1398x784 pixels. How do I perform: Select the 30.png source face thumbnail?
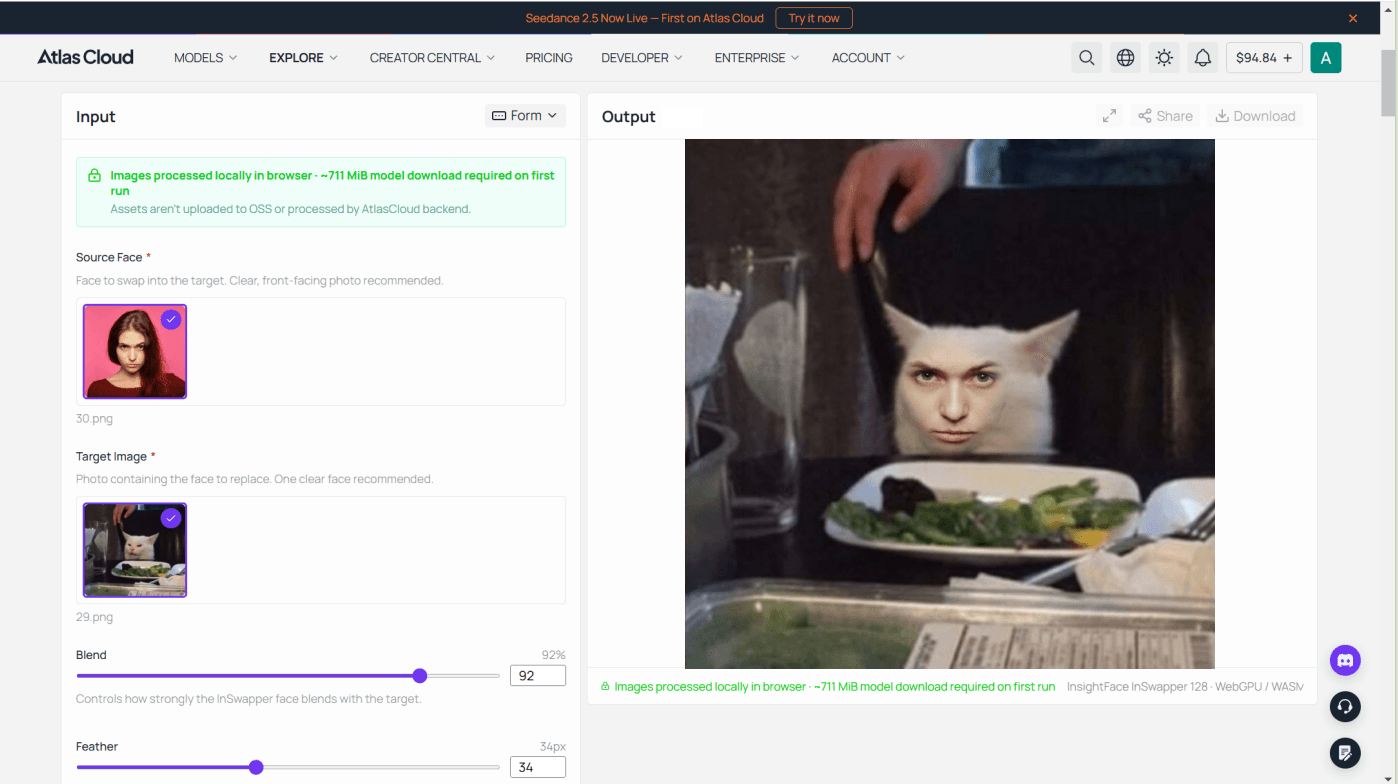point(135,352)
